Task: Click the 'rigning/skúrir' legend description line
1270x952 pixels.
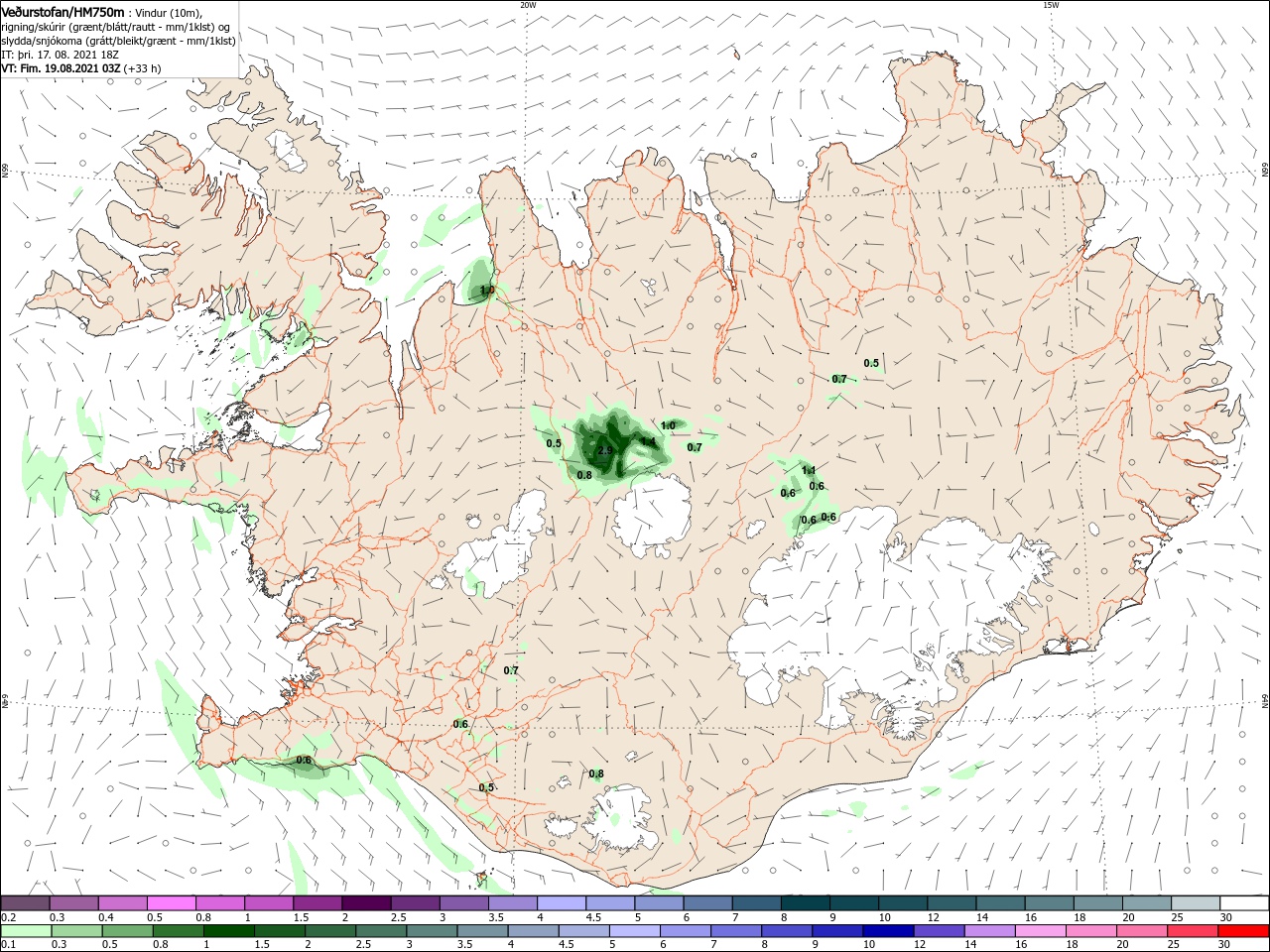Action: 117,27
